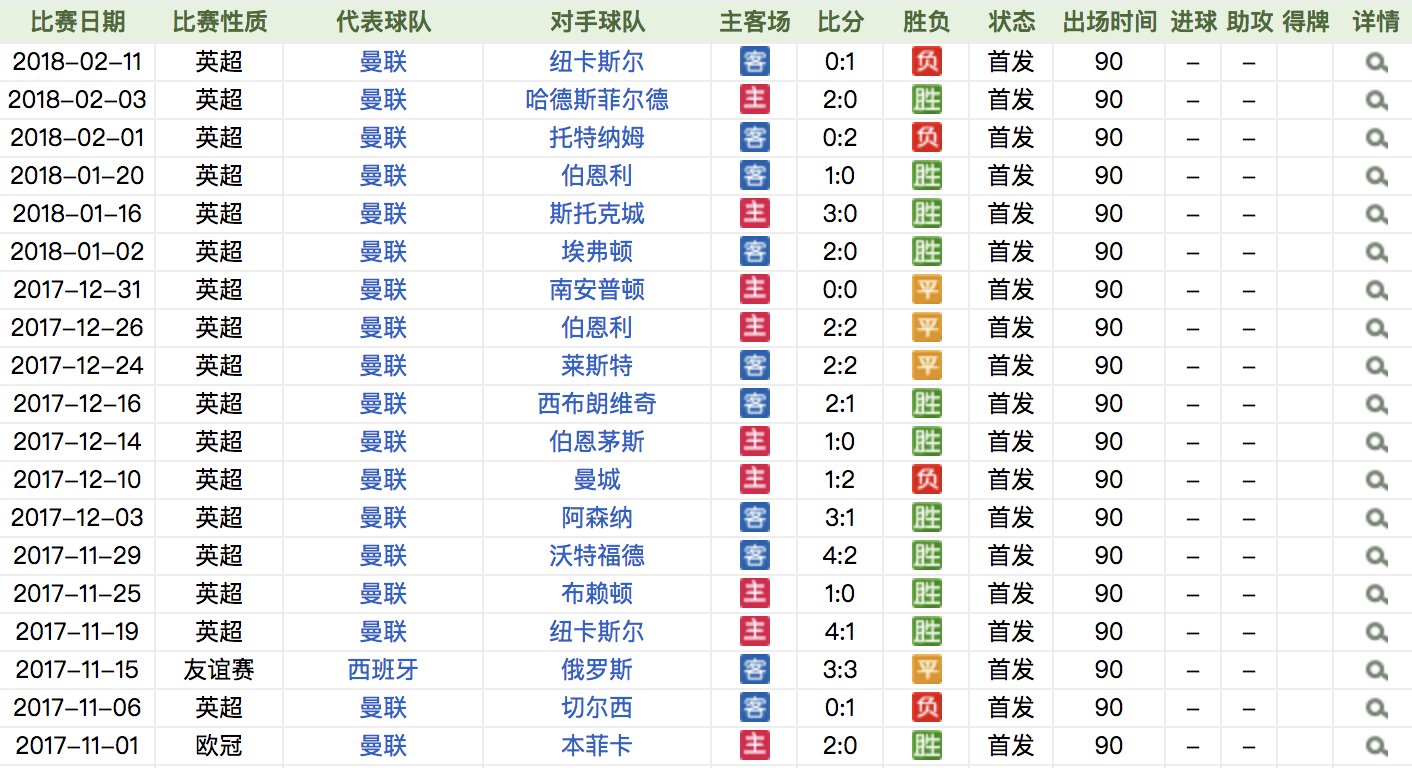Open details for Chelsea away defeat
Viewport: 1412px width, 768px height.
[x=1377, y=707]
